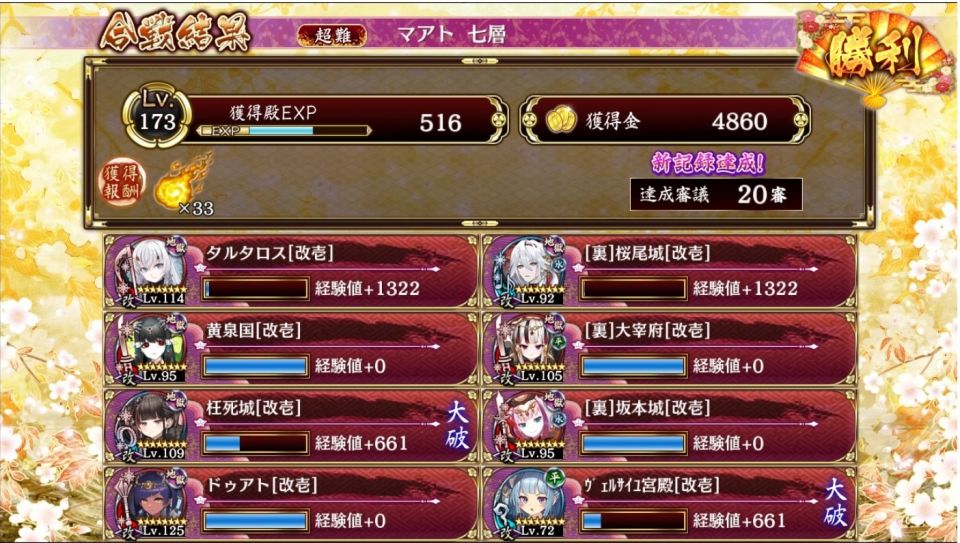Image resolution: width=960 pixels, height=543 pixels.
Task: Click the 合戦結果 title banner
Action: point(176,32)
